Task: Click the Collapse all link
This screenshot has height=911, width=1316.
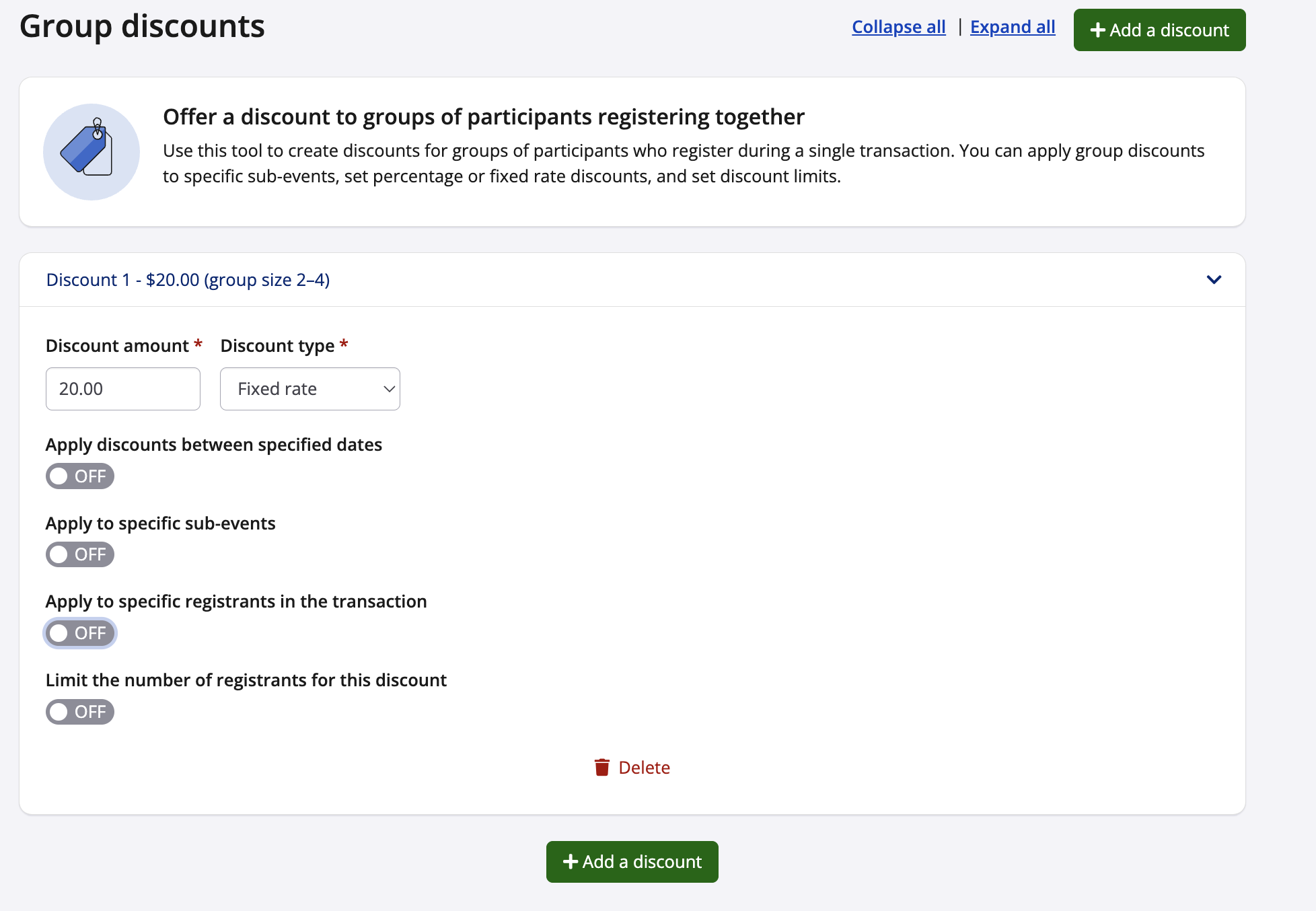Action: tap(898, 27)
